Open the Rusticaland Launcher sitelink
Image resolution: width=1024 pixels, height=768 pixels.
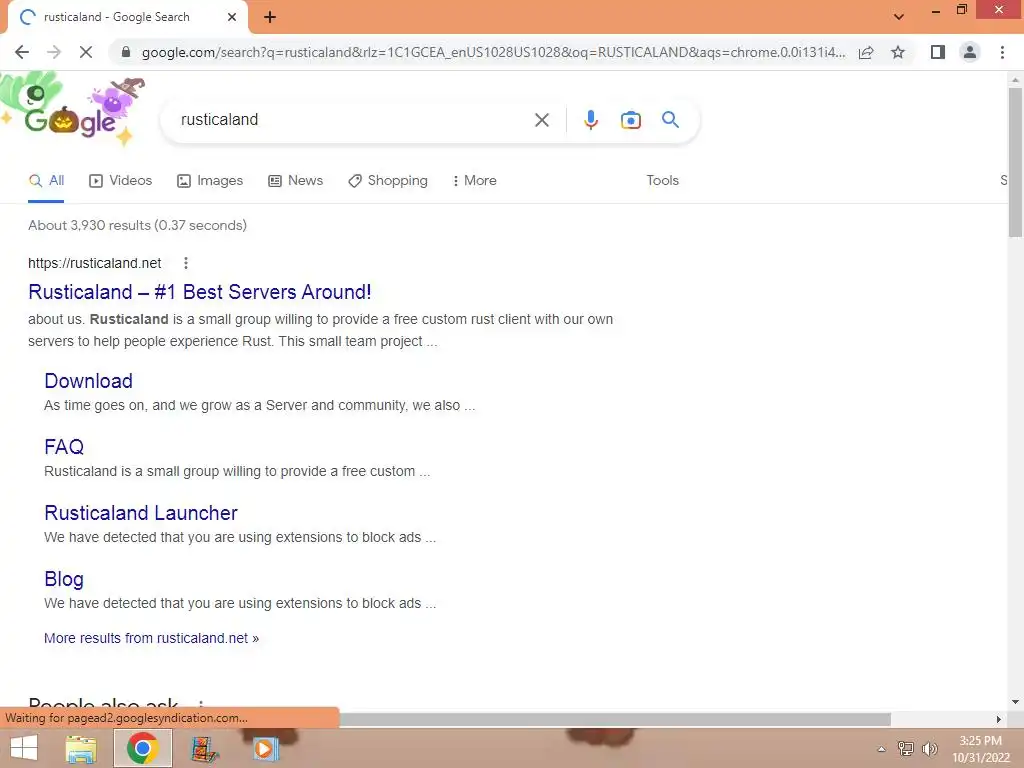141,513
